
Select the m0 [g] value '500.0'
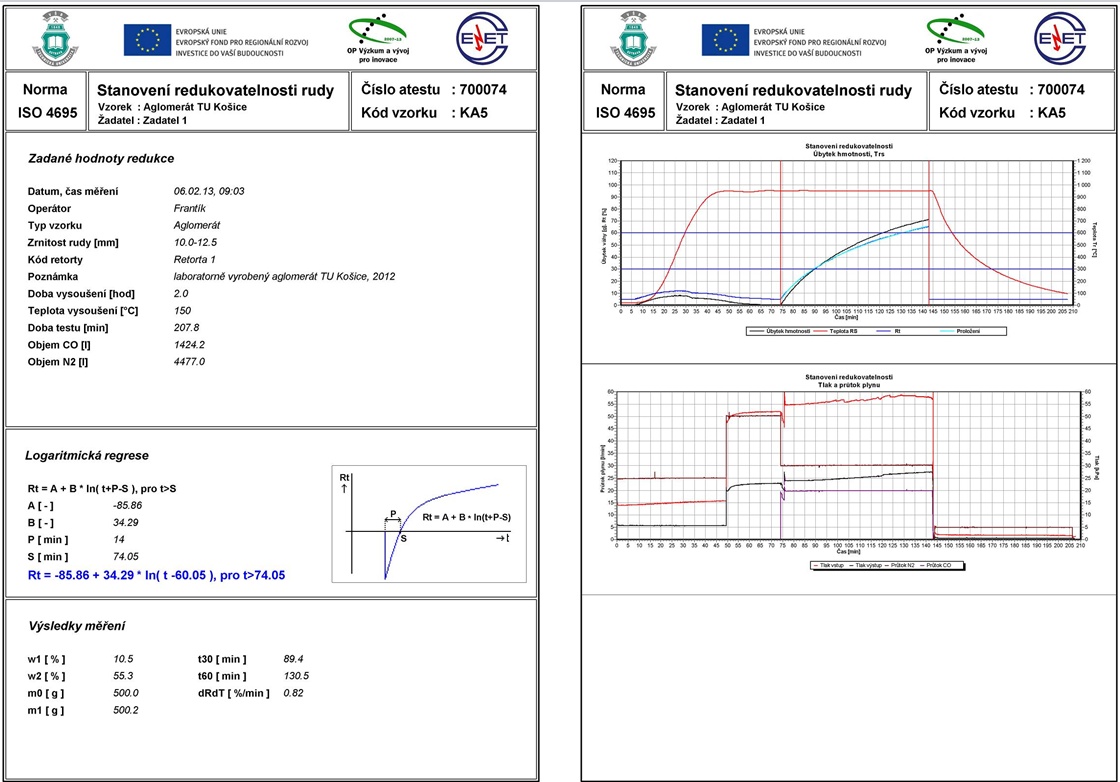126,693
